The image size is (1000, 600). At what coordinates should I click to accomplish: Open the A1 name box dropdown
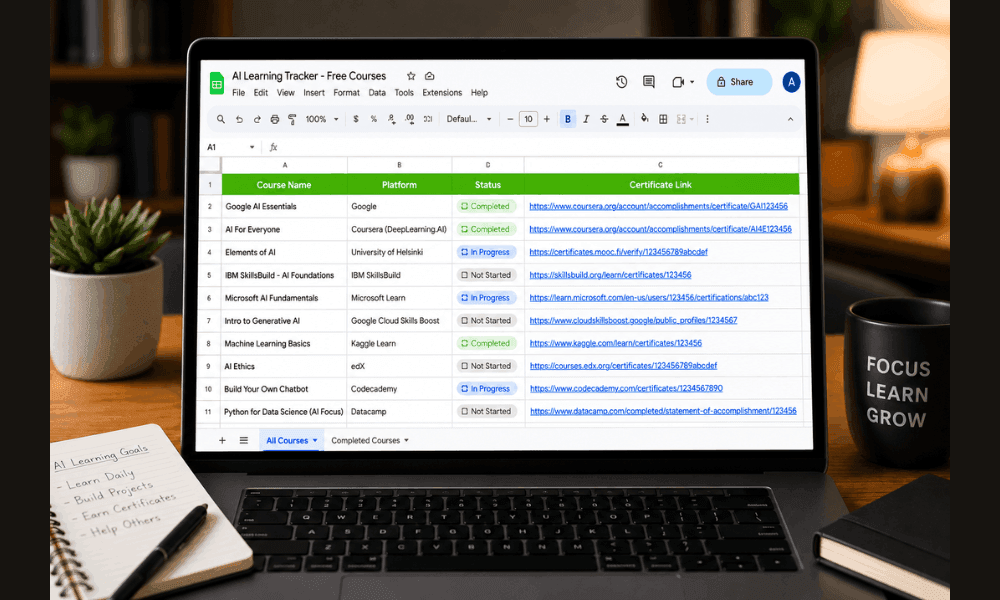point(252,147)
